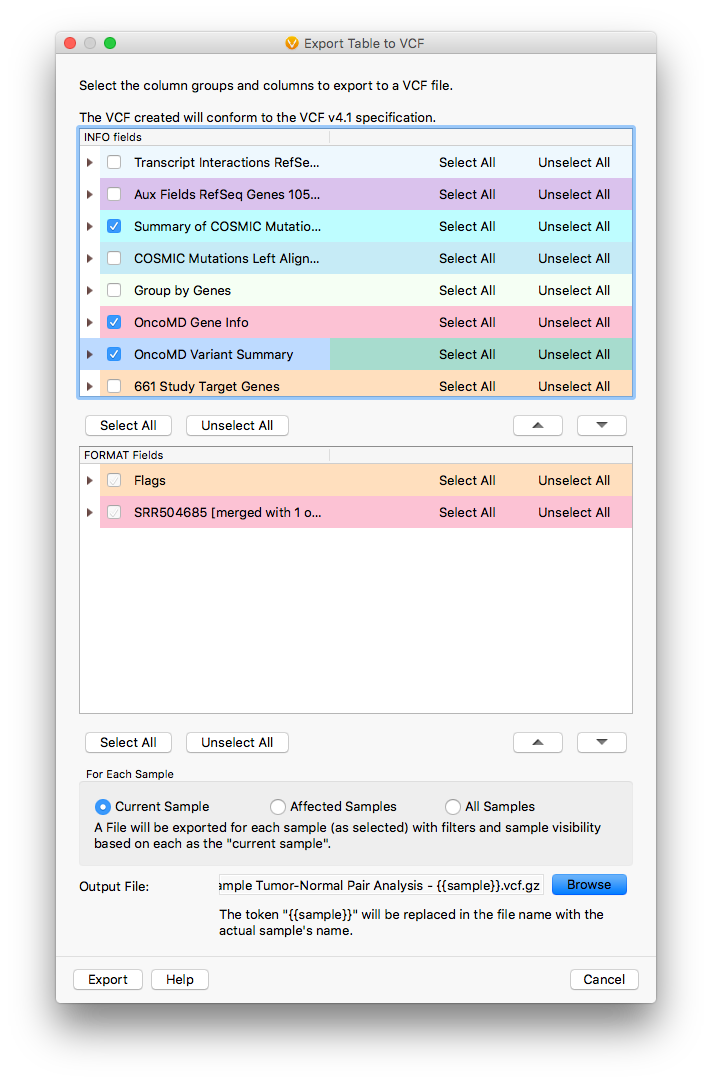The image size is (712, 1083).
Task: Browse for output file location
Action: [589, 885]
